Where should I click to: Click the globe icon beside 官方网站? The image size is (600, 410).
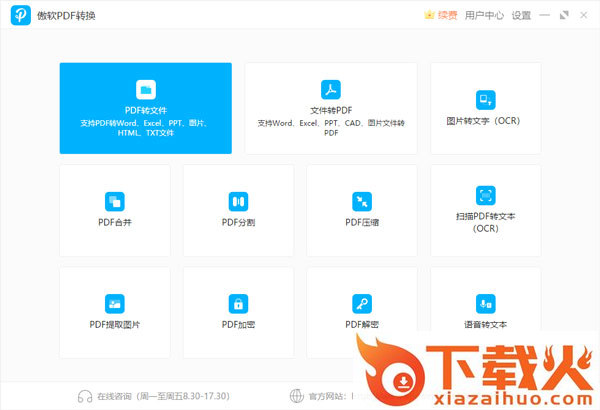click(x=297, y=396)
